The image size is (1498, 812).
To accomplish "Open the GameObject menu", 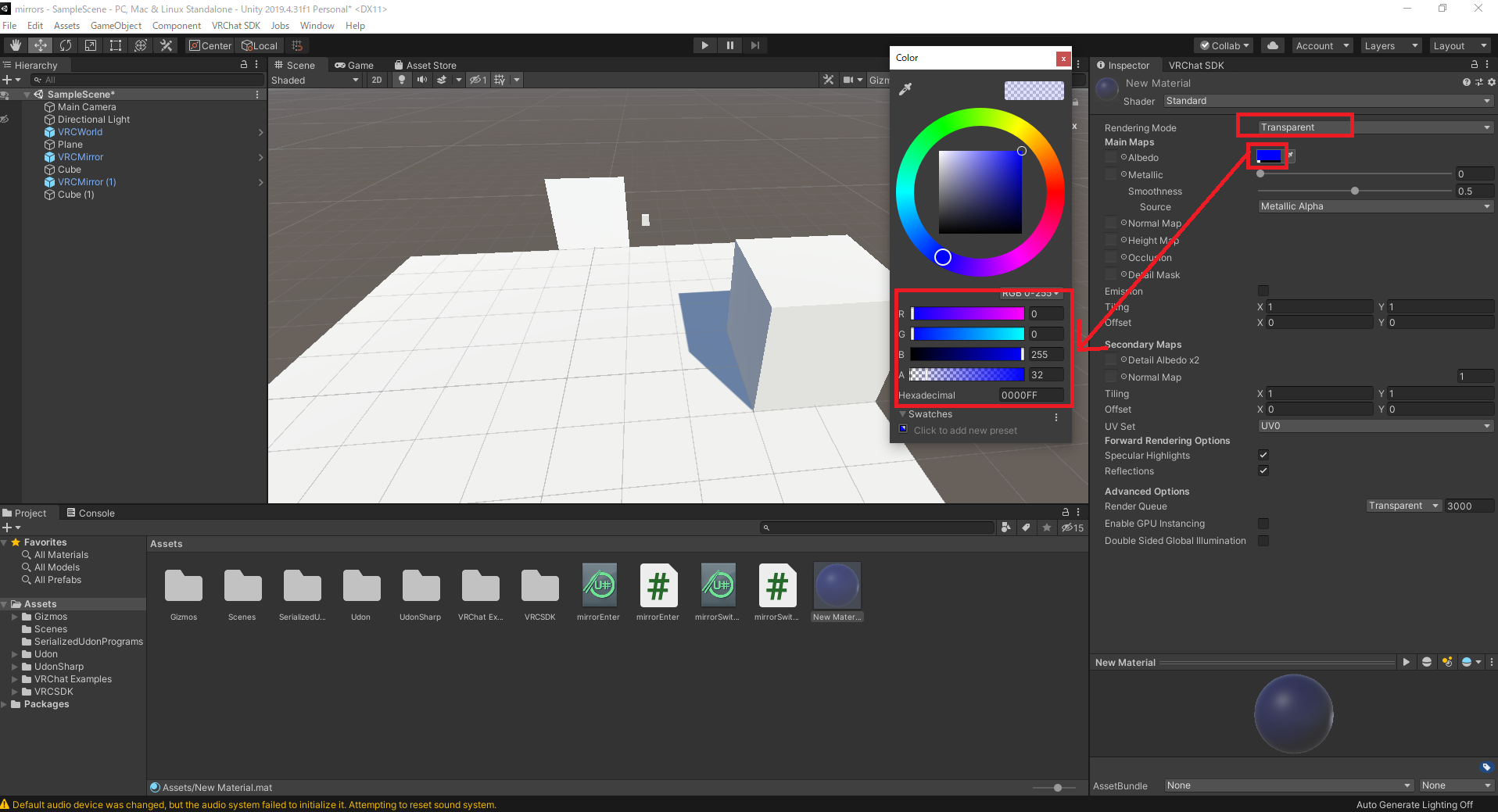I will point(116,26).
